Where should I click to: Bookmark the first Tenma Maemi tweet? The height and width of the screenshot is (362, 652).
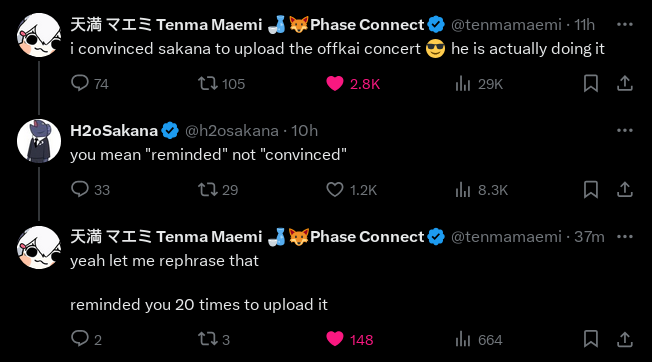[x=591, y=84]
